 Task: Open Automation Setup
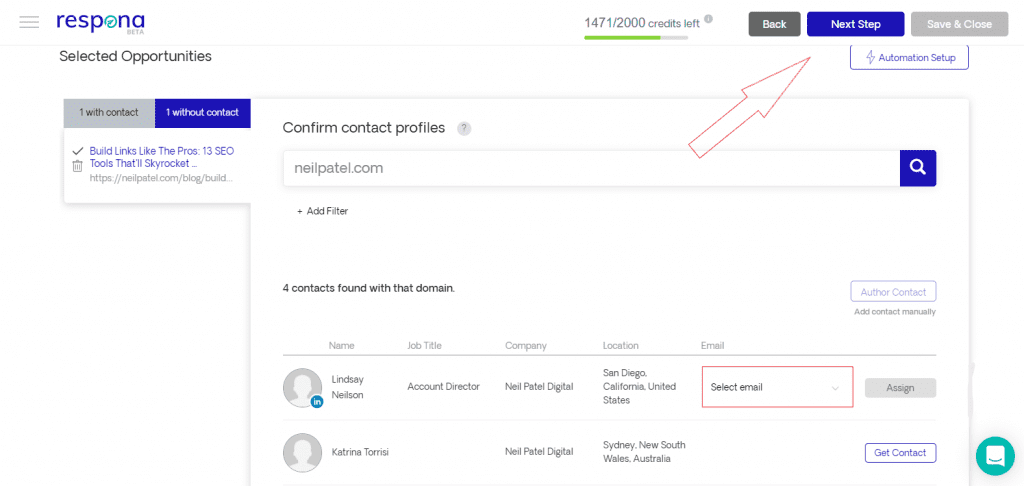[909, 57]
